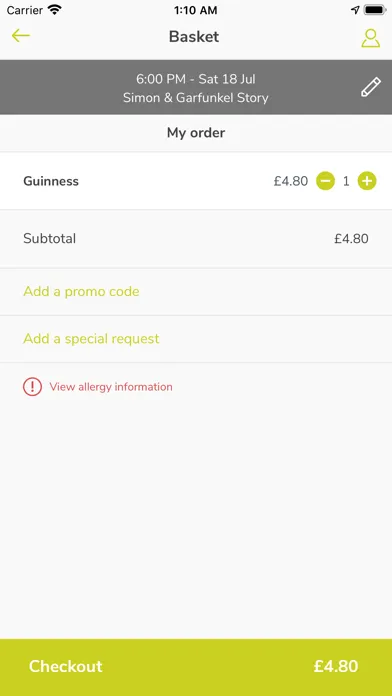Tap the Simon & Garfunkel Story event name
Image resolution: width=392 pixels, height=696 pixels.
click(x=196, y=98)
